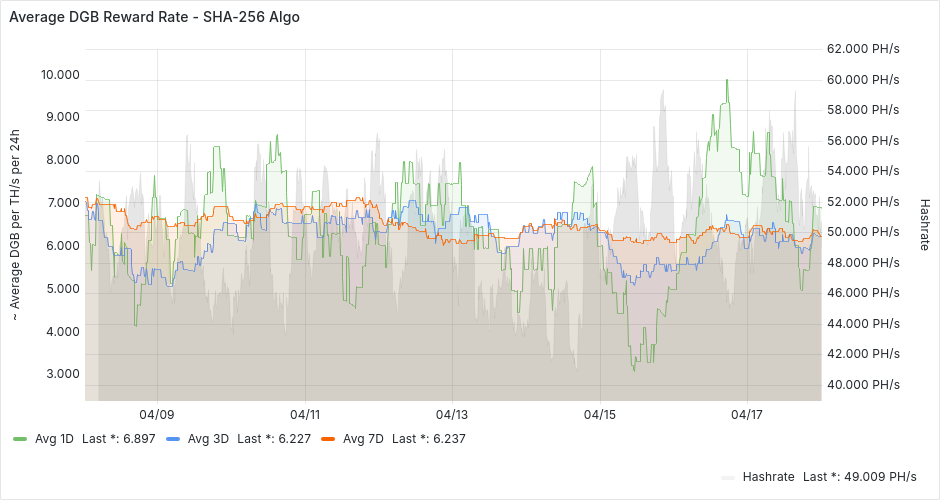Viewport: 940px width, 500px height.
Task: Click the gray Hashrate color swatch
Action: pos(729,477)
